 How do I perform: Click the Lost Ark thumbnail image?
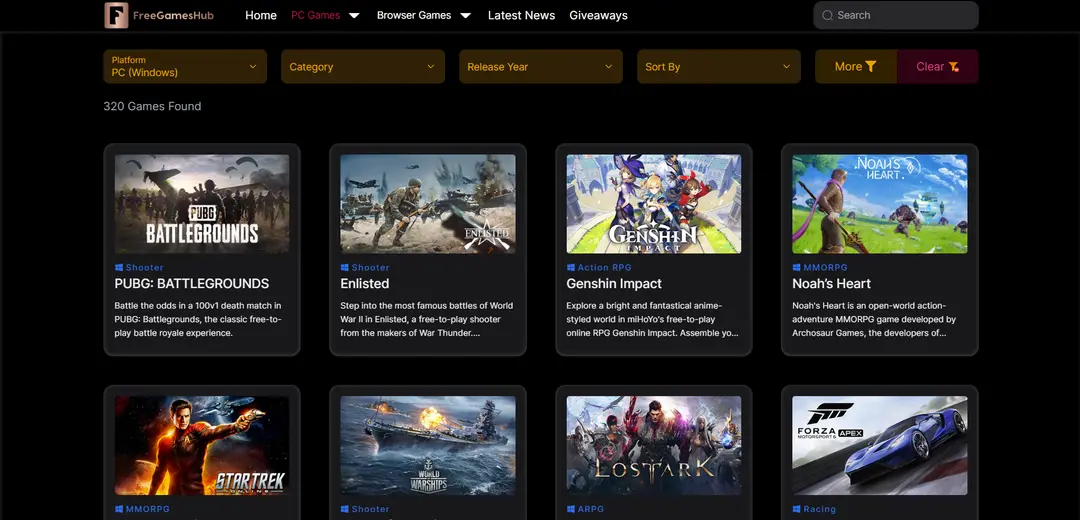(654, 446)
